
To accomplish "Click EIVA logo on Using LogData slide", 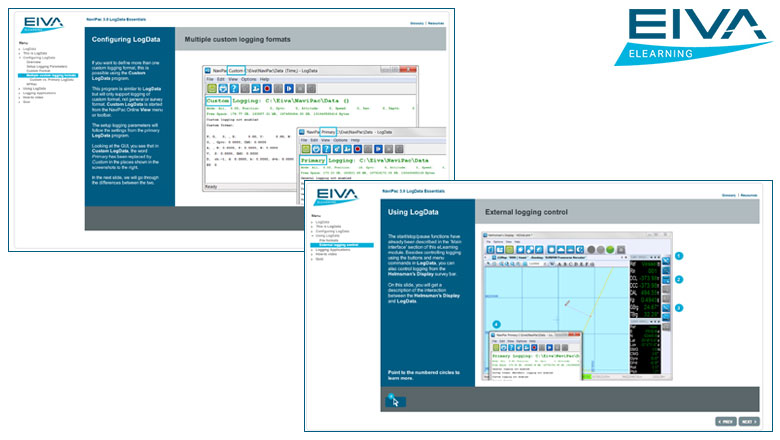I will point(336,196).
